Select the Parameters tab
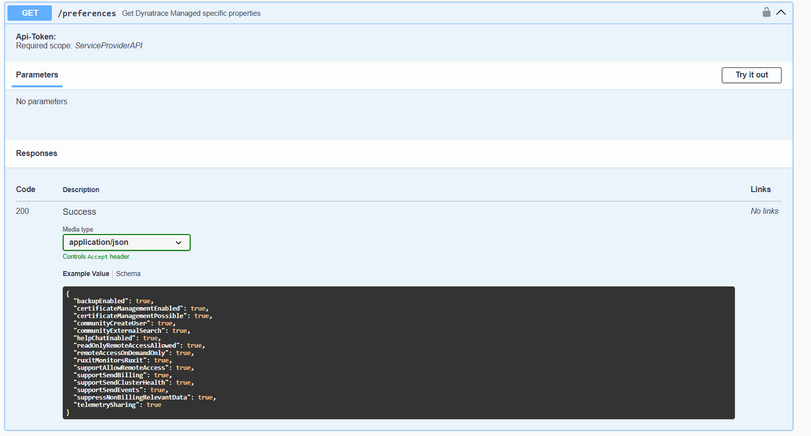 37,75
